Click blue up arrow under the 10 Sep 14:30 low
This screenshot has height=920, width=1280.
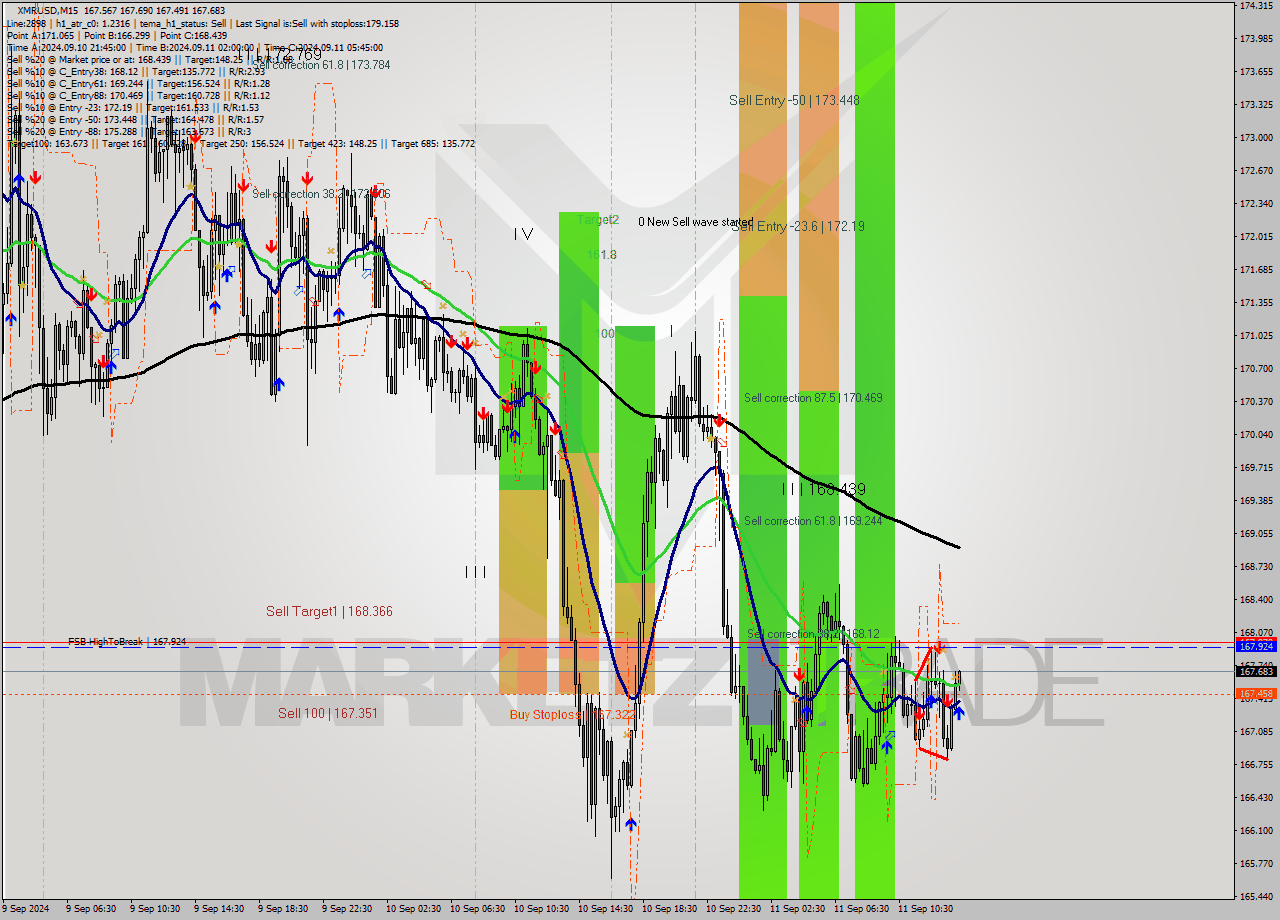pos(630,823)
